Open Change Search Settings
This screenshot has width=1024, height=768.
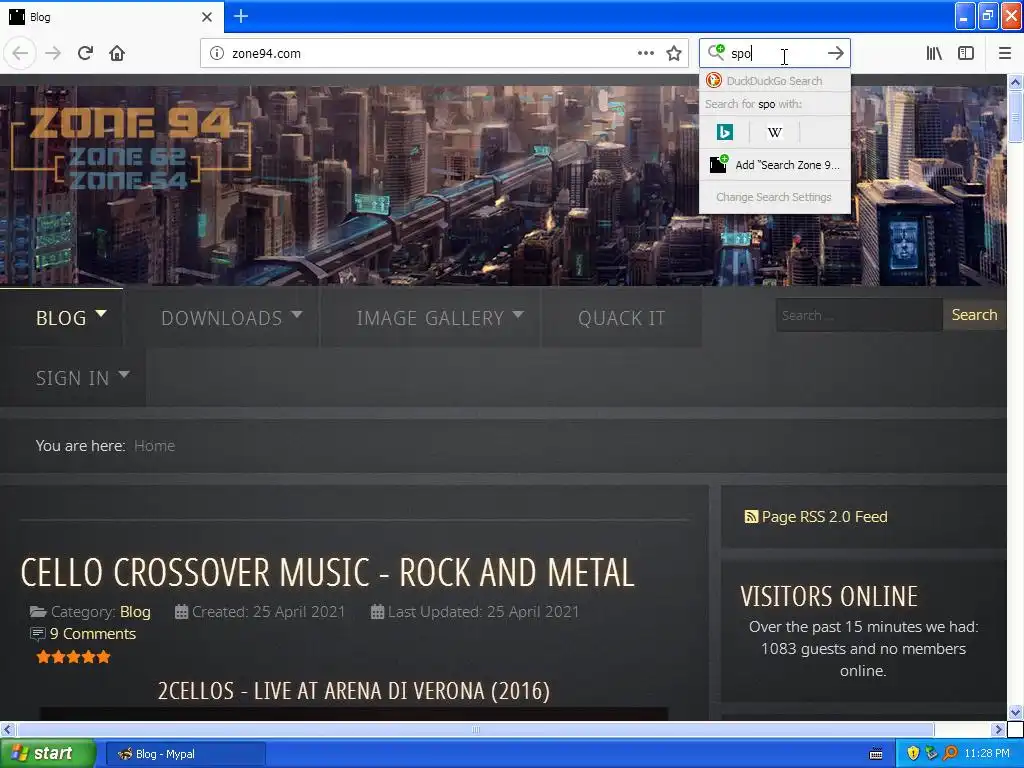tap(775, 197)
